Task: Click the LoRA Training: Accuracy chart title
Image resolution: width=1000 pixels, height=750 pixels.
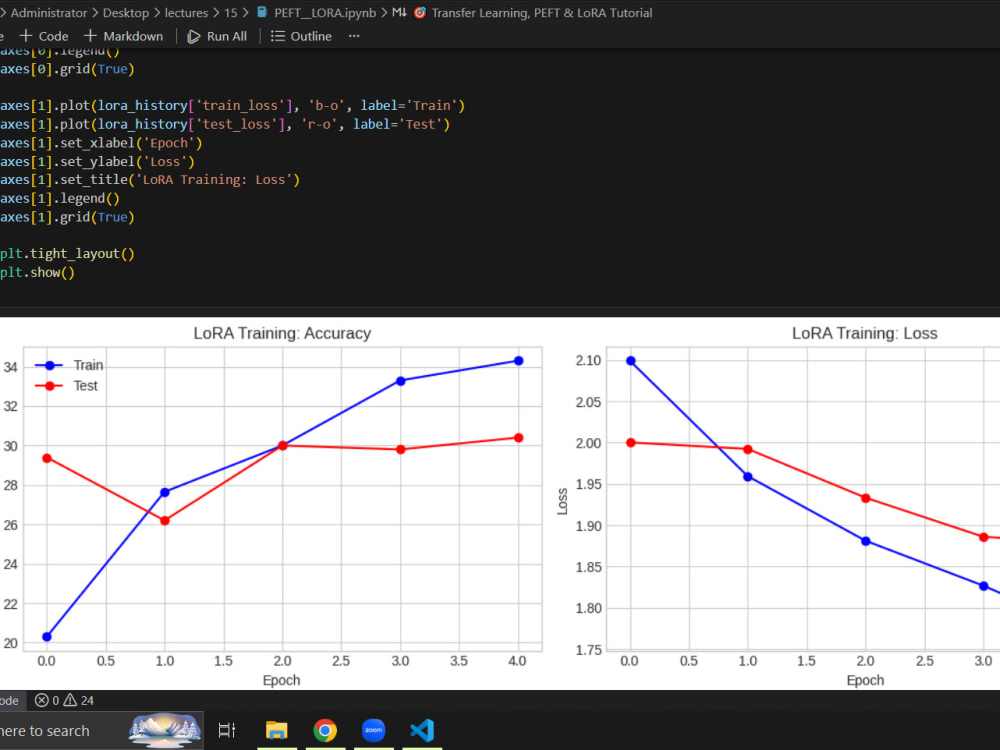Action: 282,334
